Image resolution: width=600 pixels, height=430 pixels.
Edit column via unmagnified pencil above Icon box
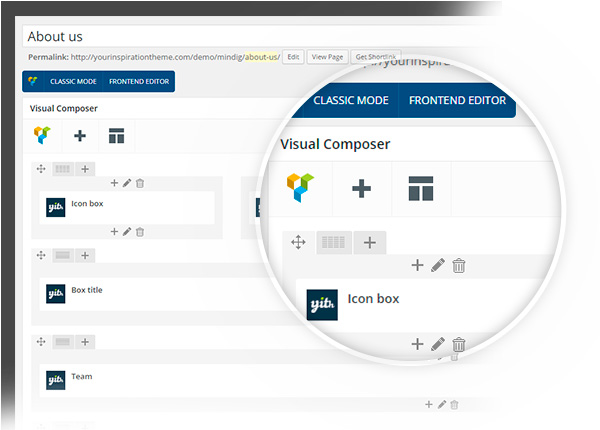[x=127, y=183]
